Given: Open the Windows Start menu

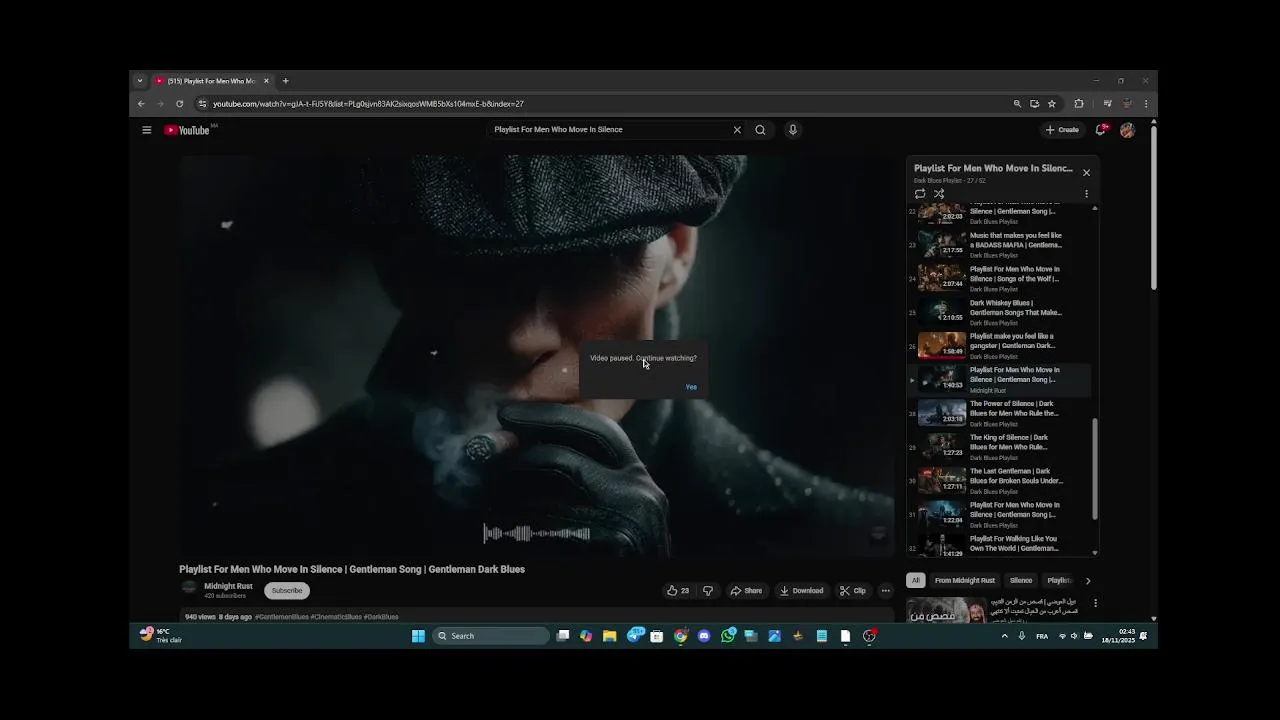Looking at the screenshot, I should tap(418, 636).
